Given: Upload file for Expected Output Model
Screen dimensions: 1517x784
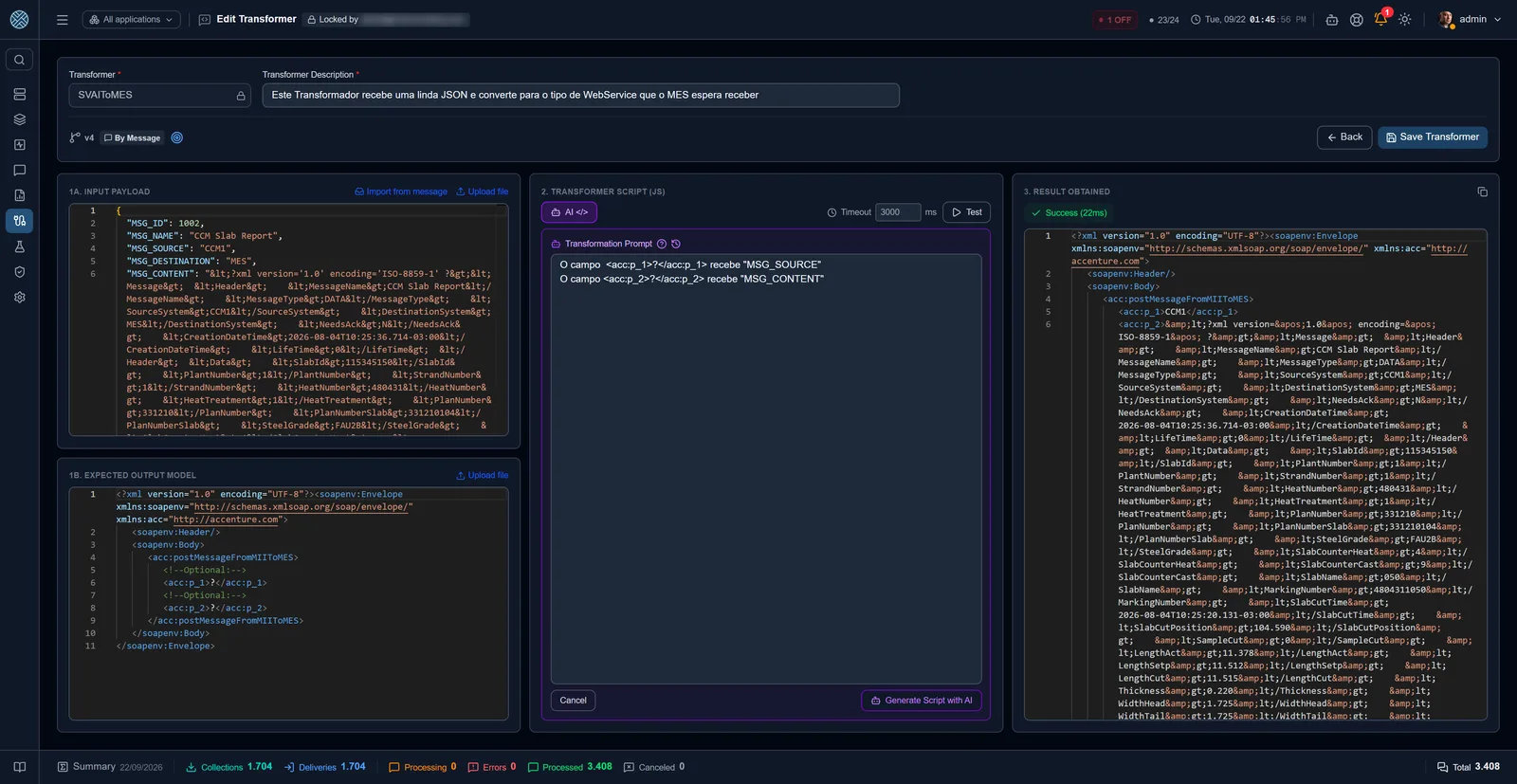Looking at the screenshot, I should click(x=482, y=476).
